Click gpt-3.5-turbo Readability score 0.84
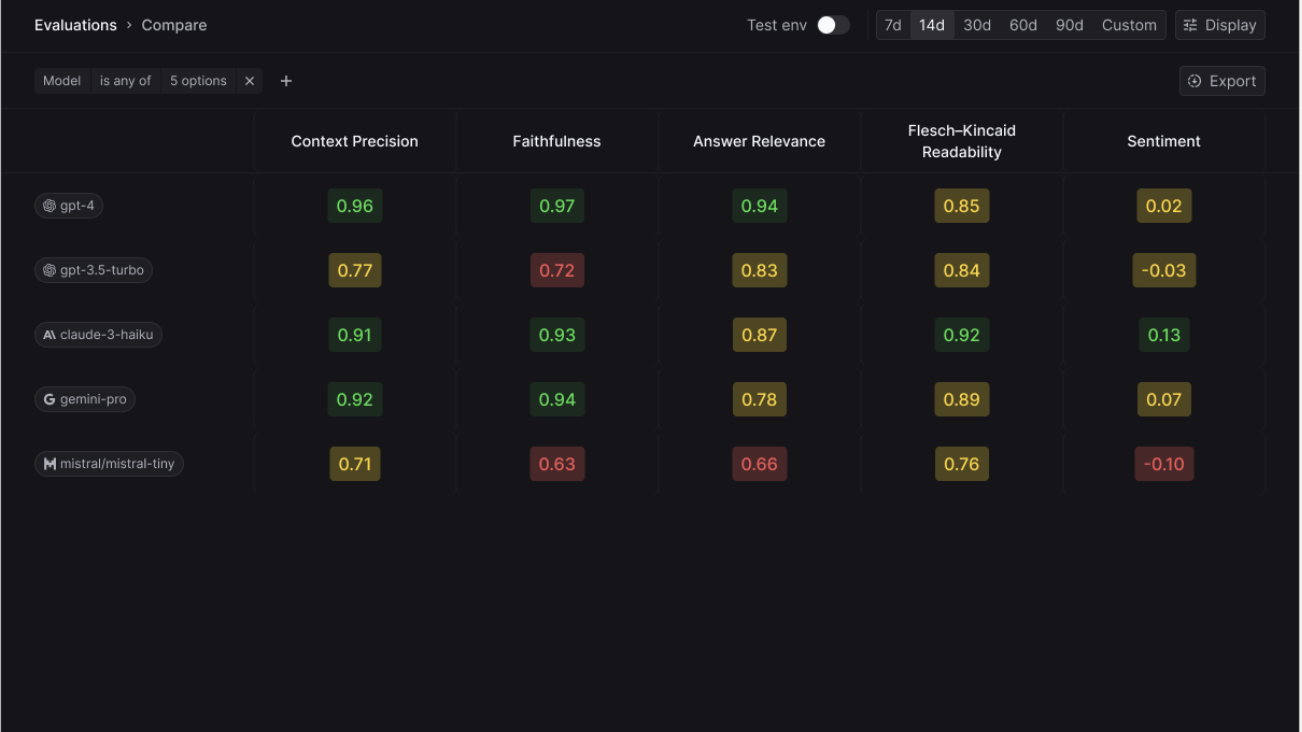 (x=962, y=270)
